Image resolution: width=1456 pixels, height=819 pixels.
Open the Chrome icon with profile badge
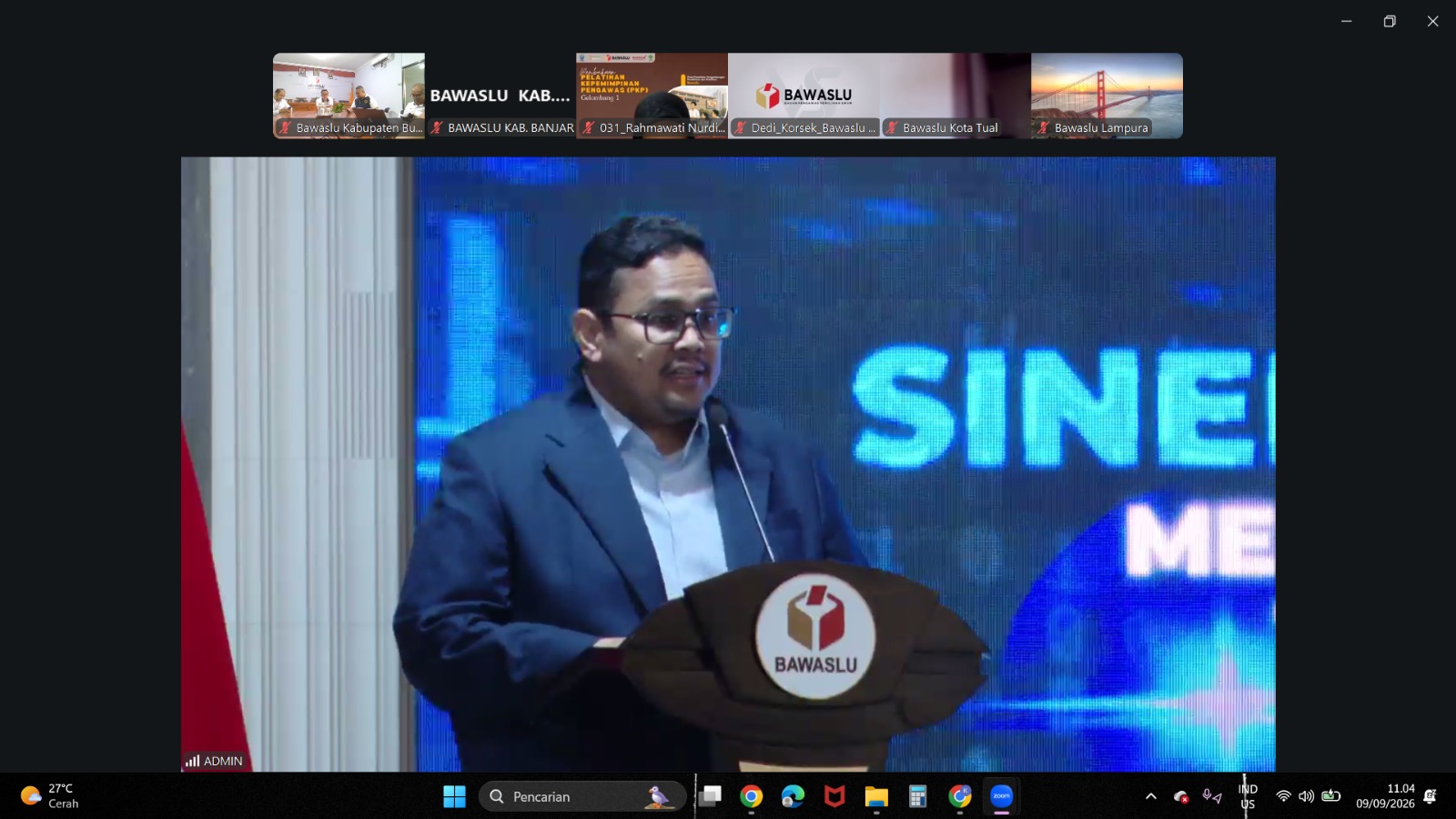click(960, 797)
